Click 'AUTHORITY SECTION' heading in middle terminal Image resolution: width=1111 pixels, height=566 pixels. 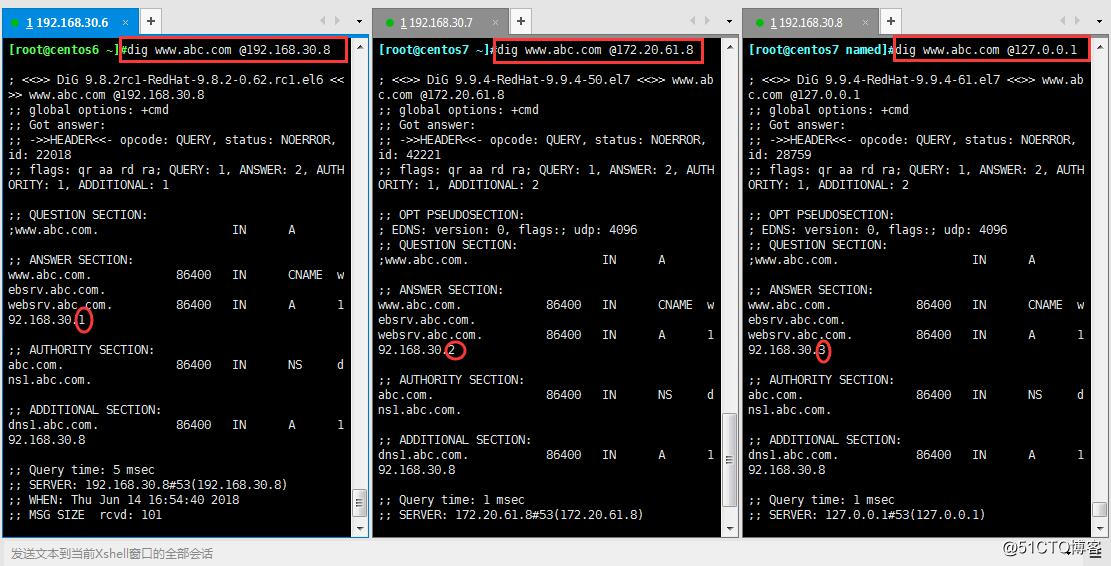coord(451,380)
